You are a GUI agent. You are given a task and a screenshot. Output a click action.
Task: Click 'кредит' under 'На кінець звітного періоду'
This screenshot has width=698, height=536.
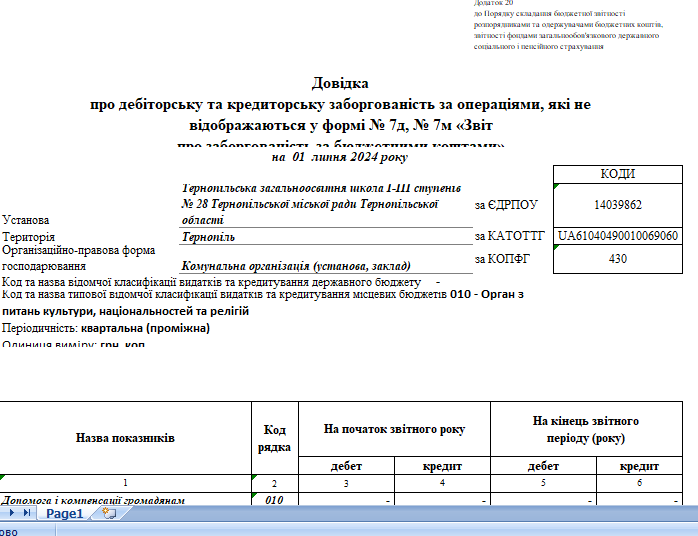pos(639,466)
